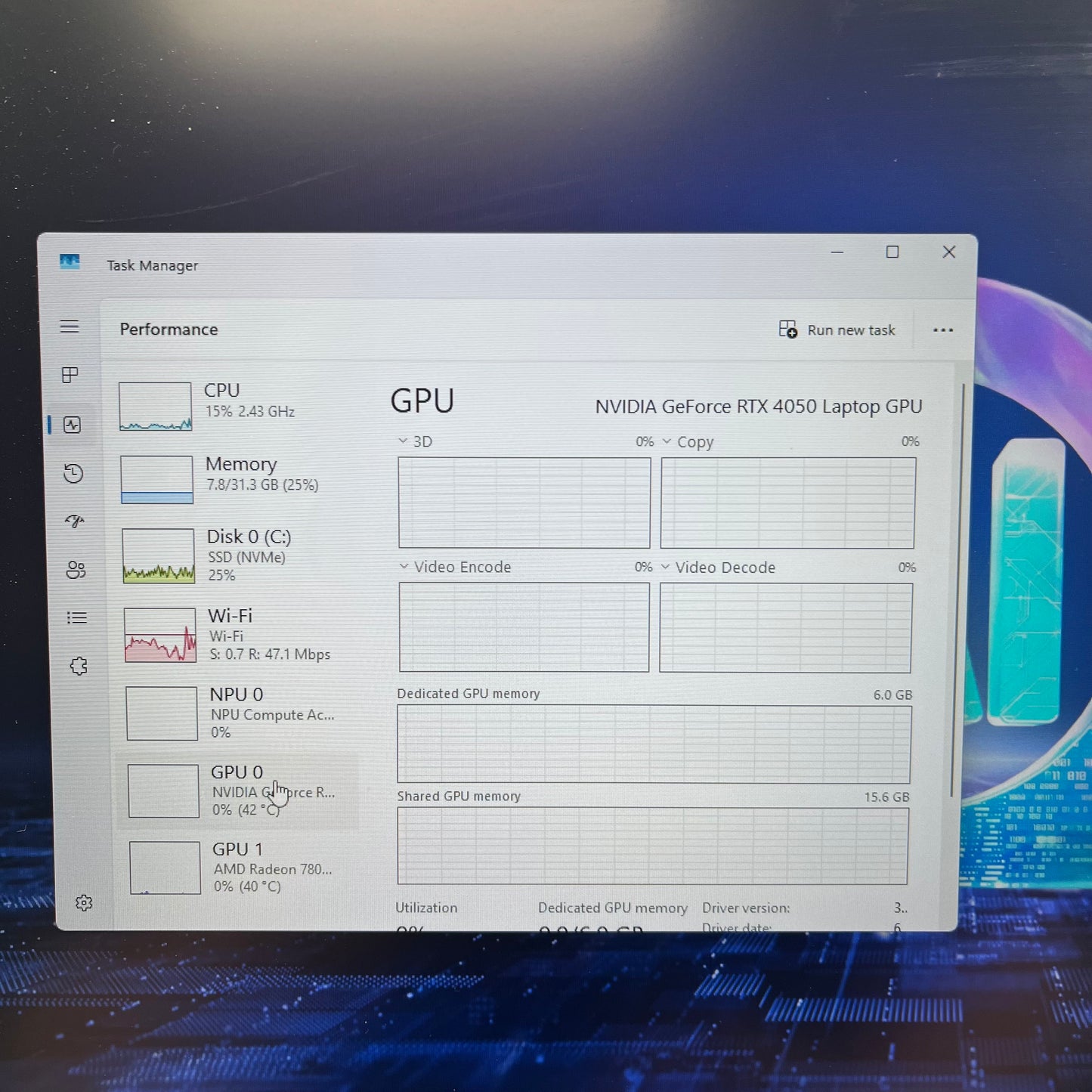This screenshot has height=1092, width=1092.
Task: Click the Memory usage mini graph
Action: tap(157, 479)
